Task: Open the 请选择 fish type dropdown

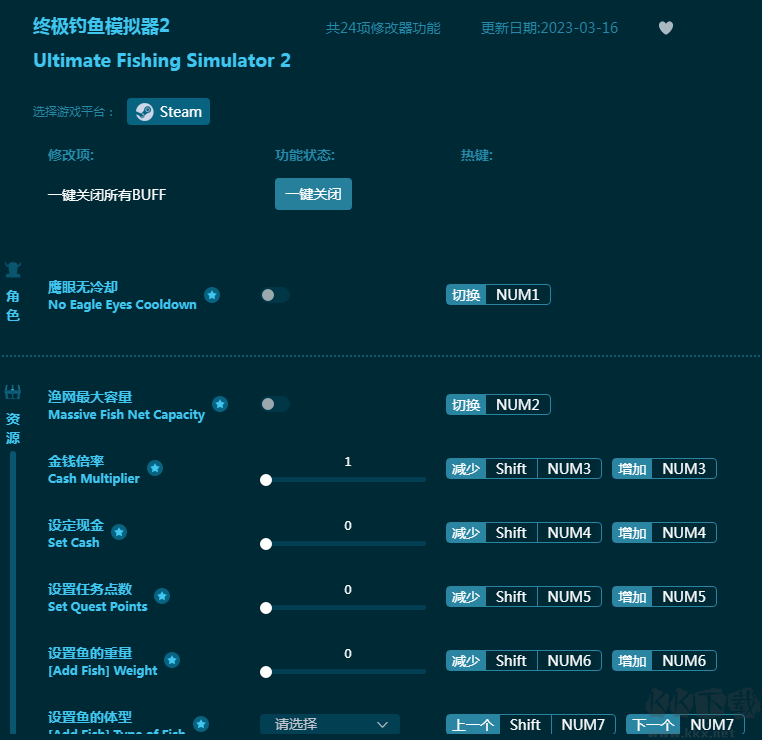Action: (330, 724)
